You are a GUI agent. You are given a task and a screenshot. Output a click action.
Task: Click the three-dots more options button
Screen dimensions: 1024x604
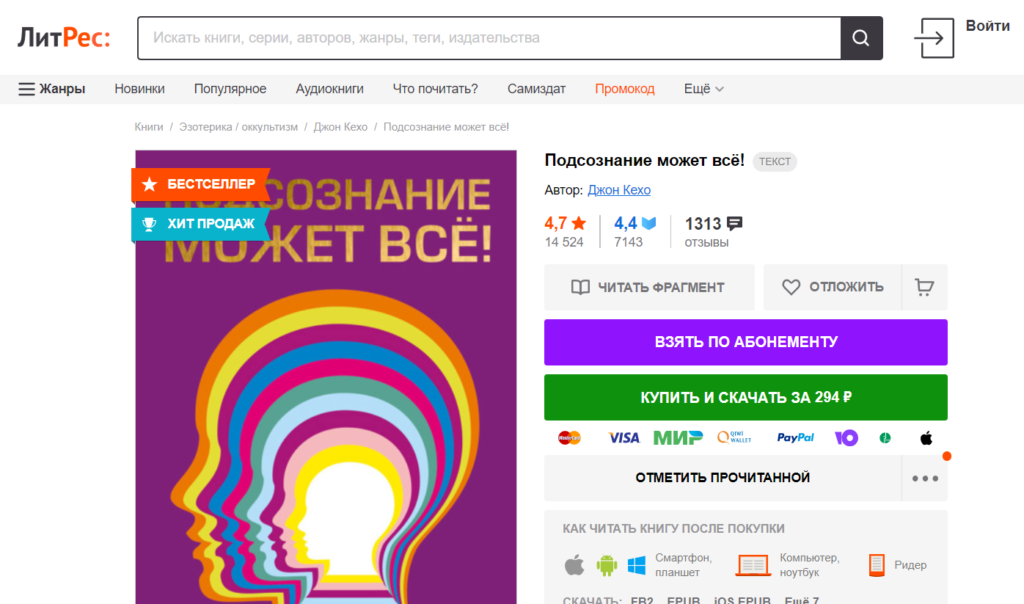[x=925, y=478]
